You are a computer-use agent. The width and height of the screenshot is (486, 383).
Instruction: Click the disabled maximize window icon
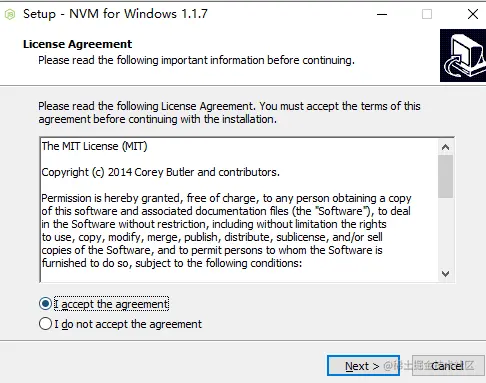(x=427, y=14)
